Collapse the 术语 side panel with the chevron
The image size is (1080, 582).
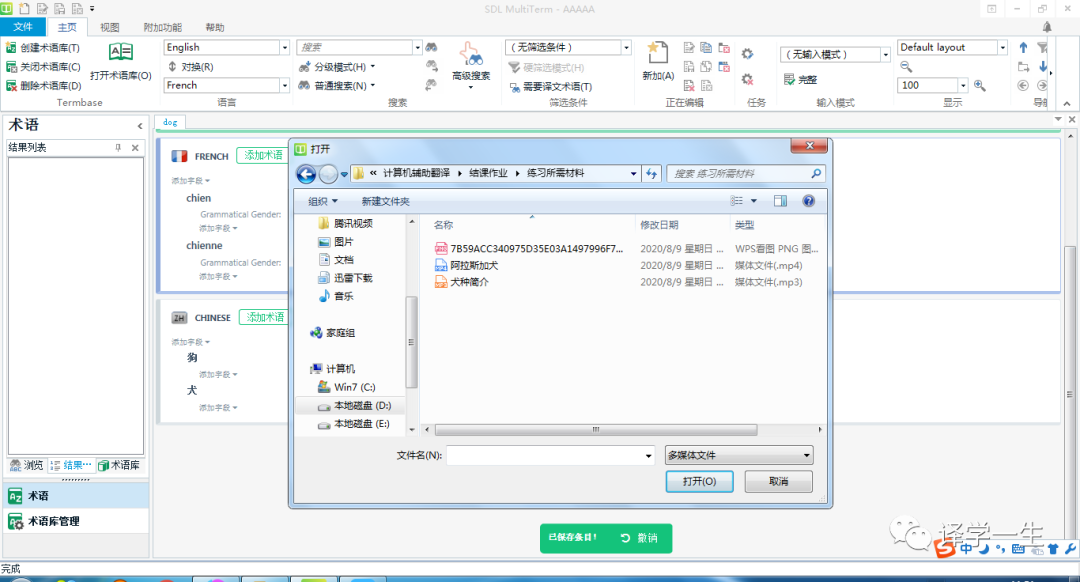click(x=140, y=126)
